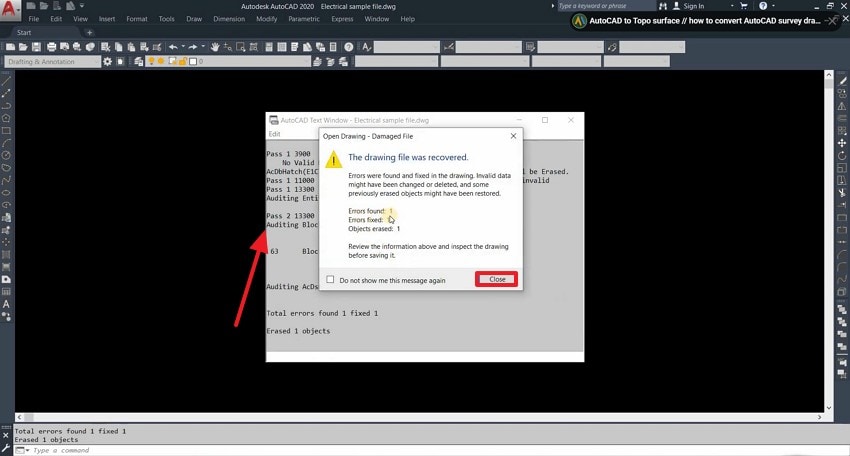Click the Undo arrow icon
Image resolution: width=850 pixels, height=456 pixels.
(x=173, y=47)
